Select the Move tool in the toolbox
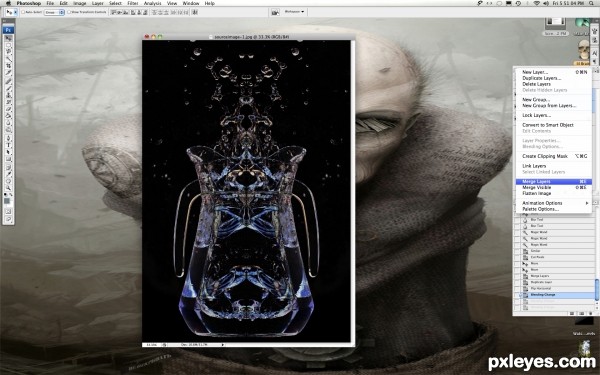The image size is (600, 375). pos(8,38)
